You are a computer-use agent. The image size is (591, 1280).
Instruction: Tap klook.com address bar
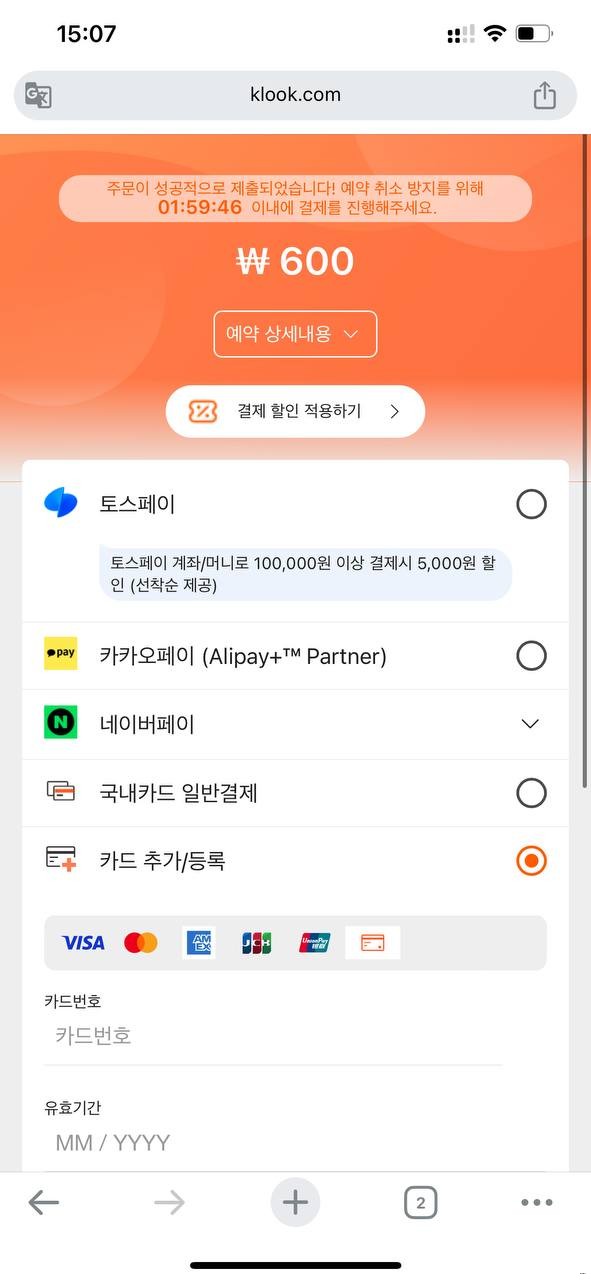coord(295,95)
